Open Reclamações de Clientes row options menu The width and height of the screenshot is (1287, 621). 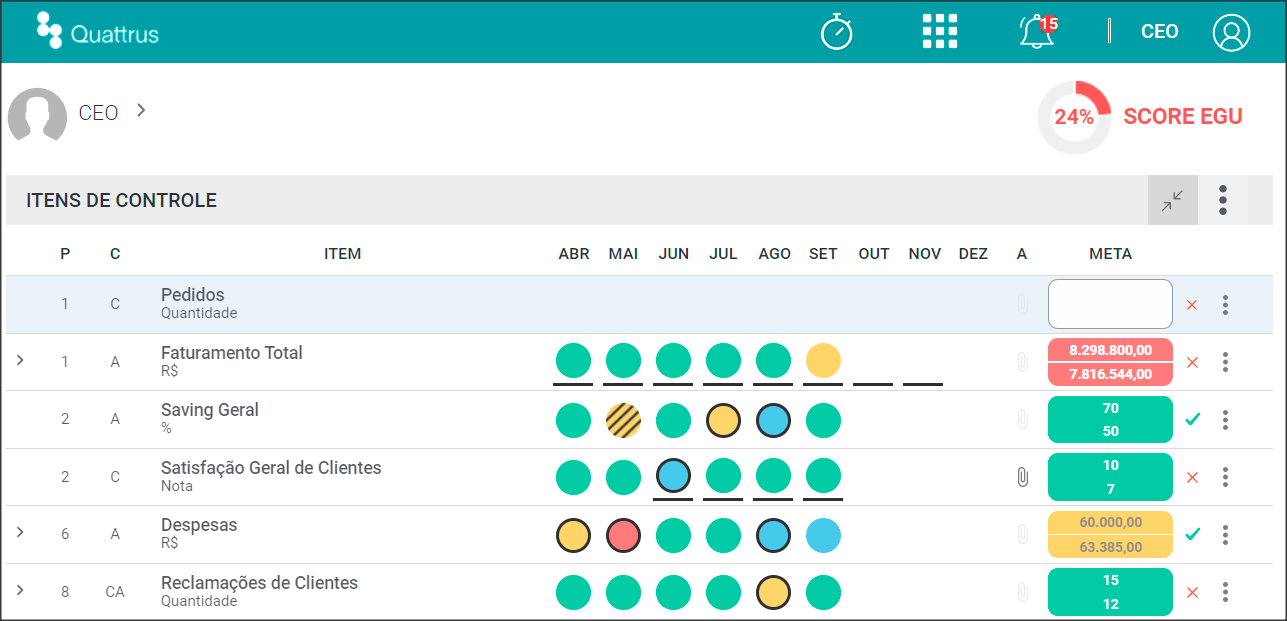click(1225, 592)
